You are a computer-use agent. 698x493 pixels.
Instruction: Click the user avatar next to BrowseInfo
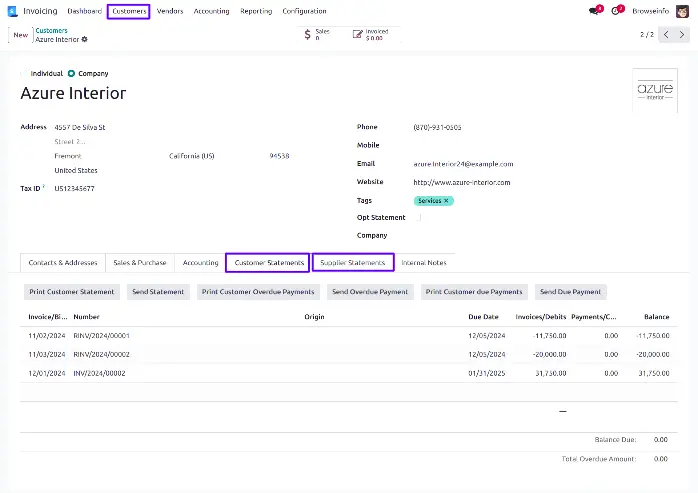(x=682, y=11)
